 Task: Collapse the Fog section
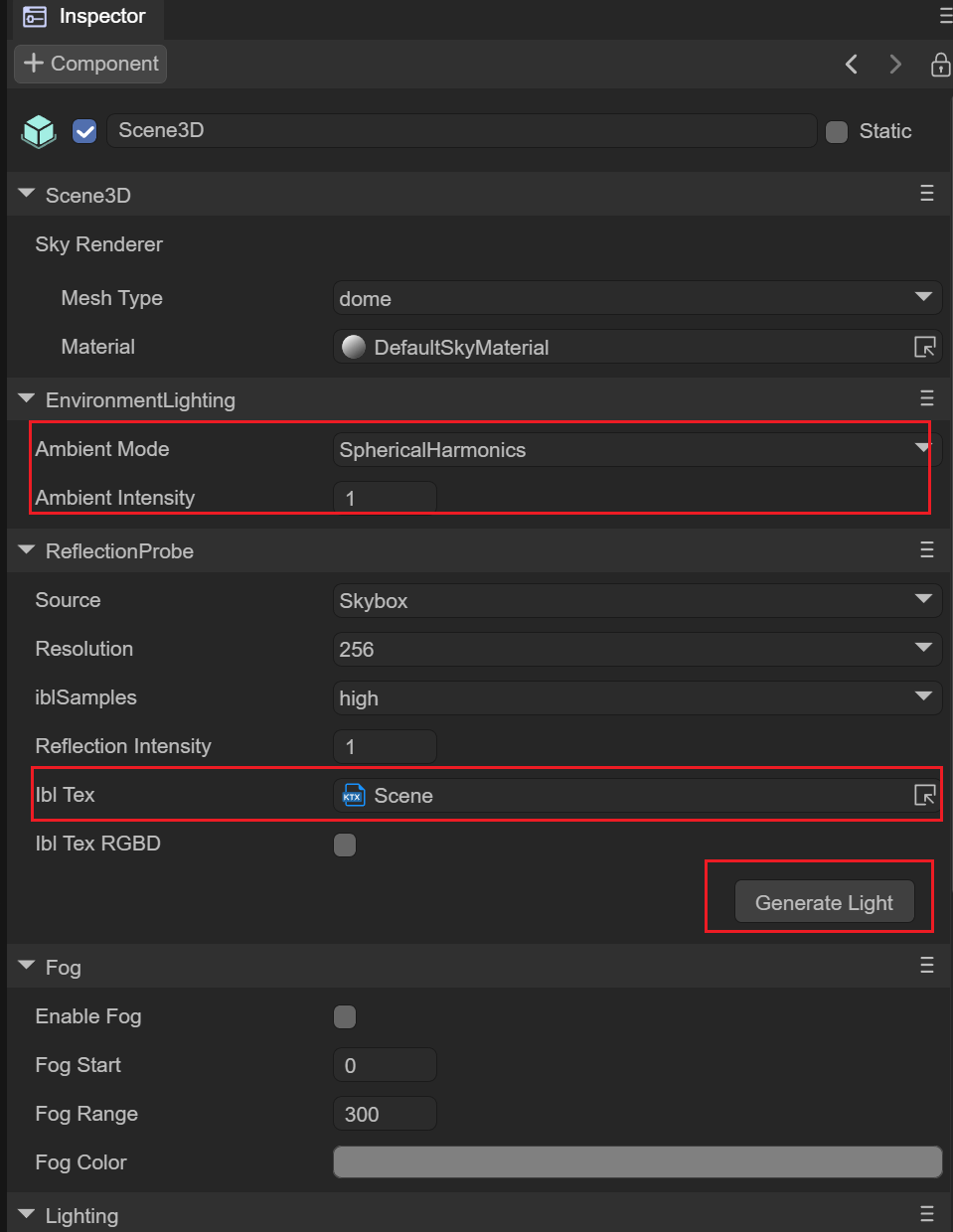tap(27, 967)
